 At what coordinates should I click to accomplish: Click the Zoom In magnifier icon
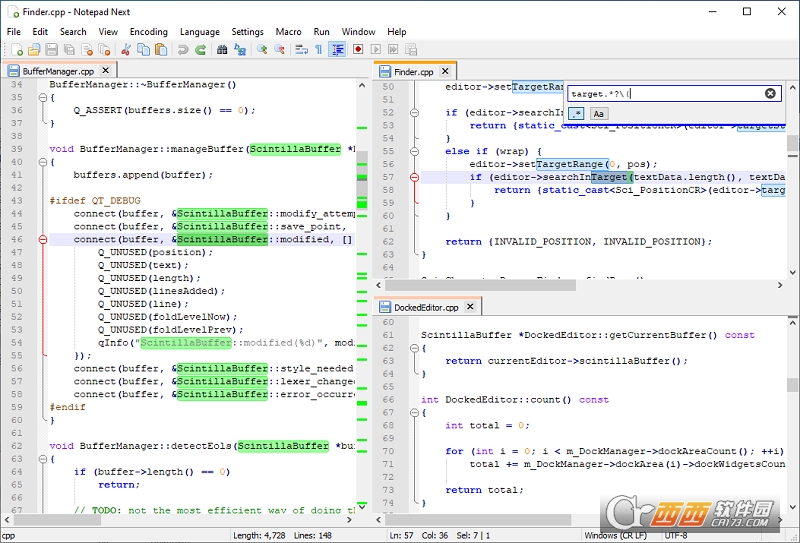coord(262,49)
